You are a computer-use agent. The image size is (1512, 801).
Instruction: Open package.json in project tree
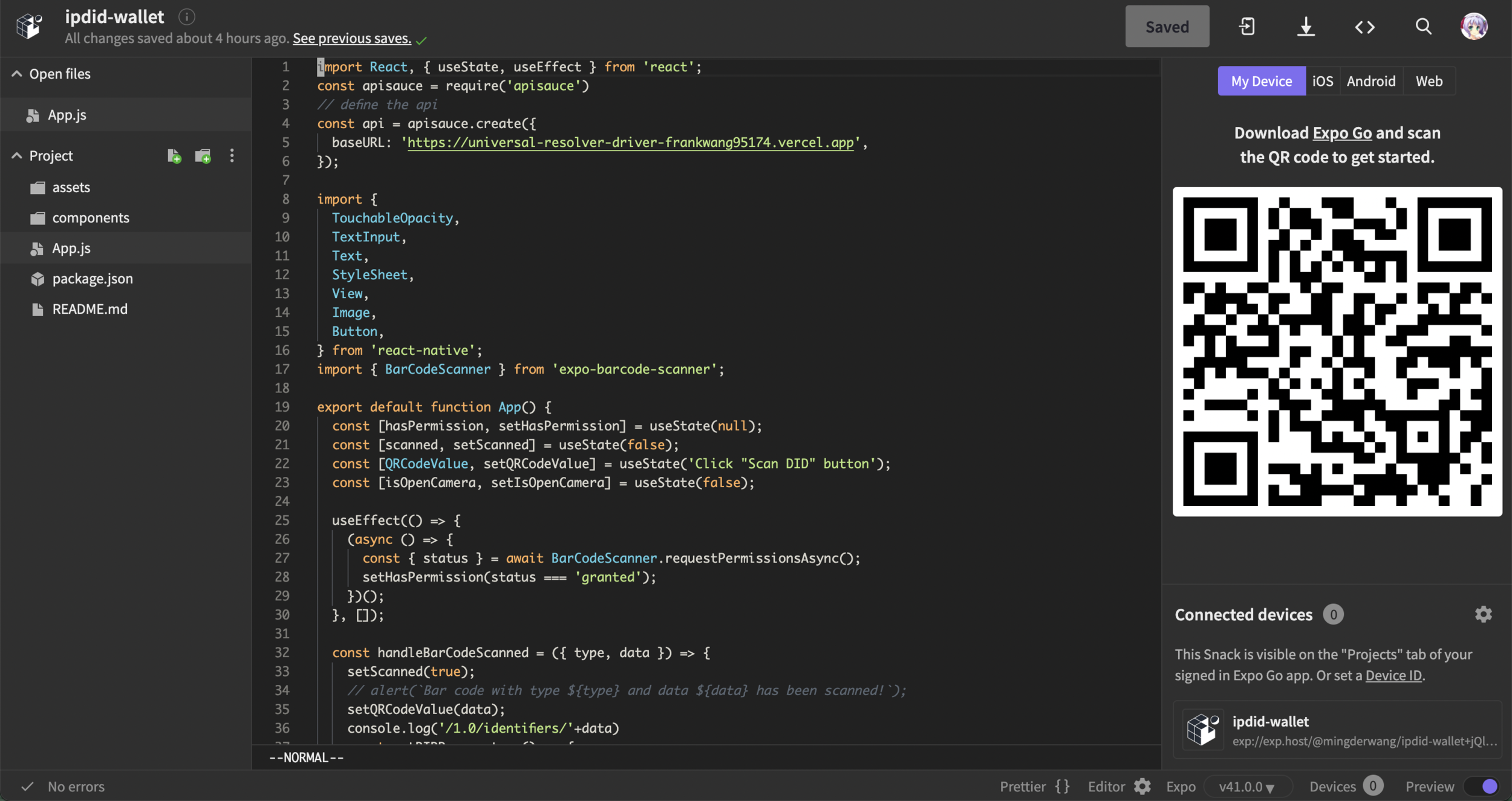[92, 279]
